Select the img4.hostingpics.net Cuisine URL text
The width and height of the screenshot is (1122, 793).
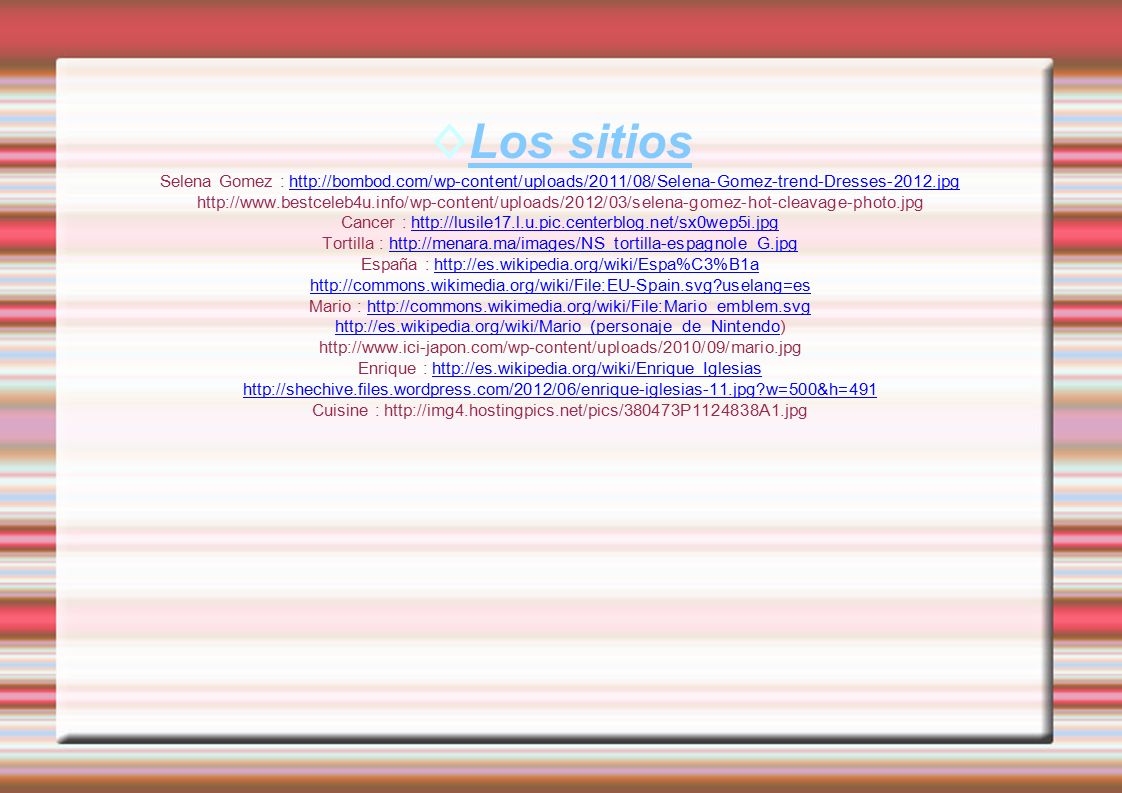[595, 411]
